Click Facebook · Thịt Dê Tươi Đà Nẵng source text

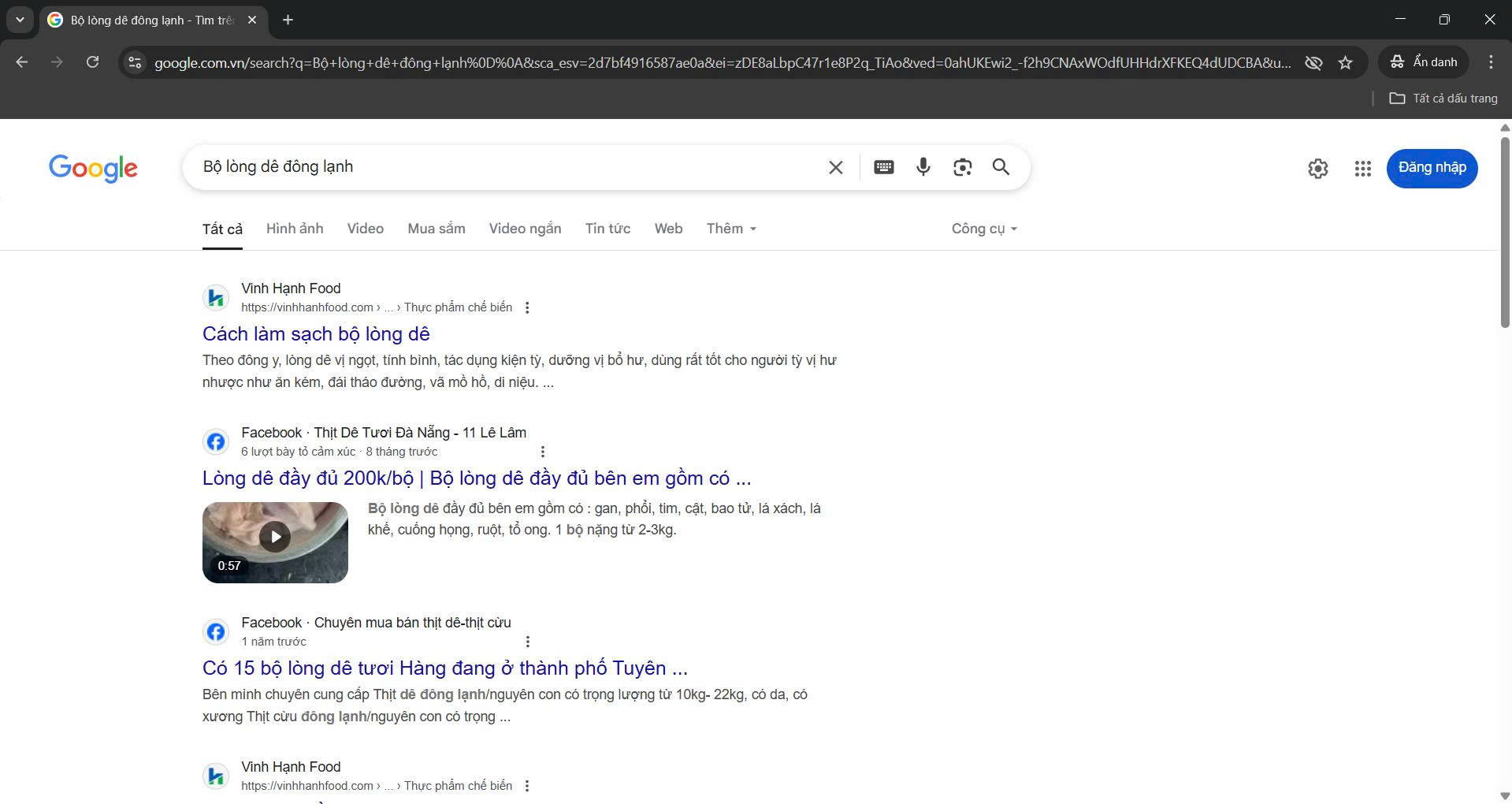(x=384, y=433)
